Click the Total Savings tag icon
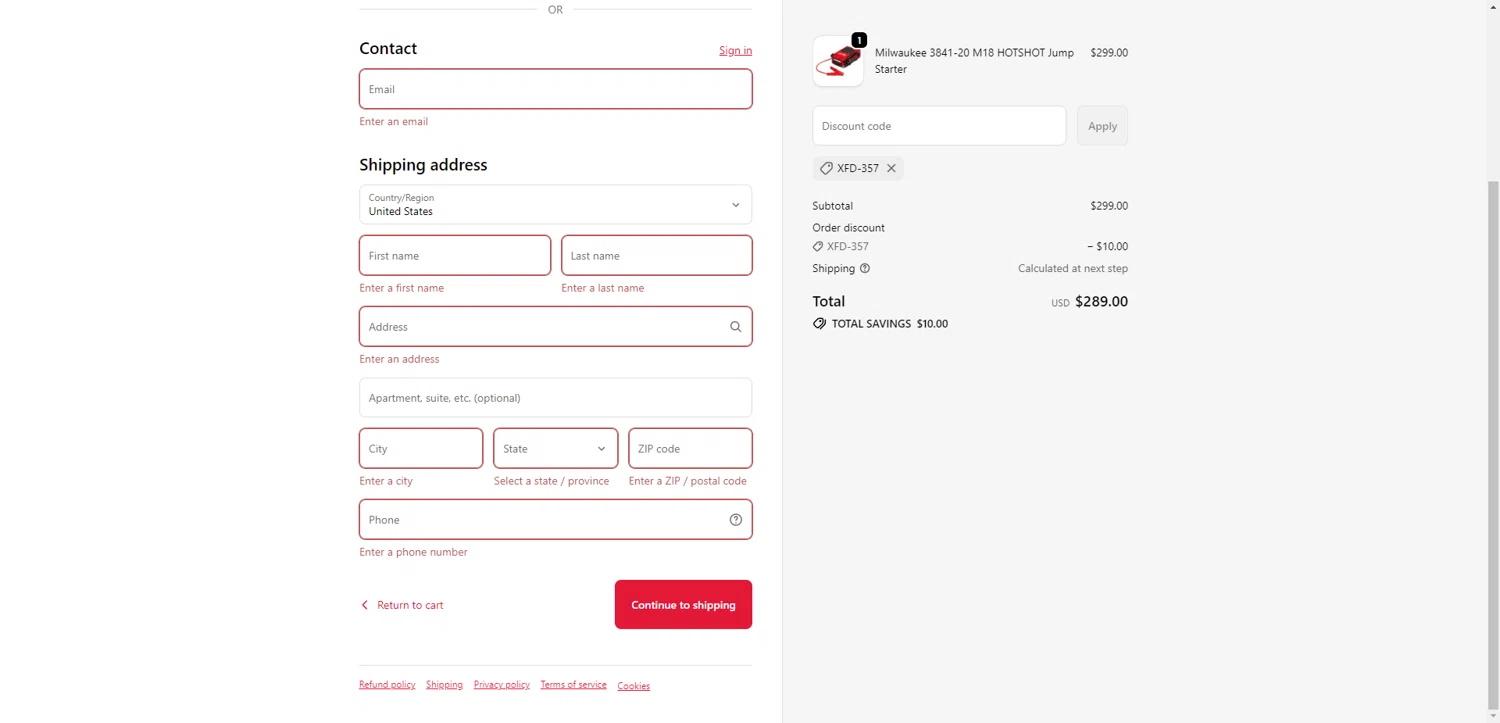1500x723 pixels. [820, 324]
